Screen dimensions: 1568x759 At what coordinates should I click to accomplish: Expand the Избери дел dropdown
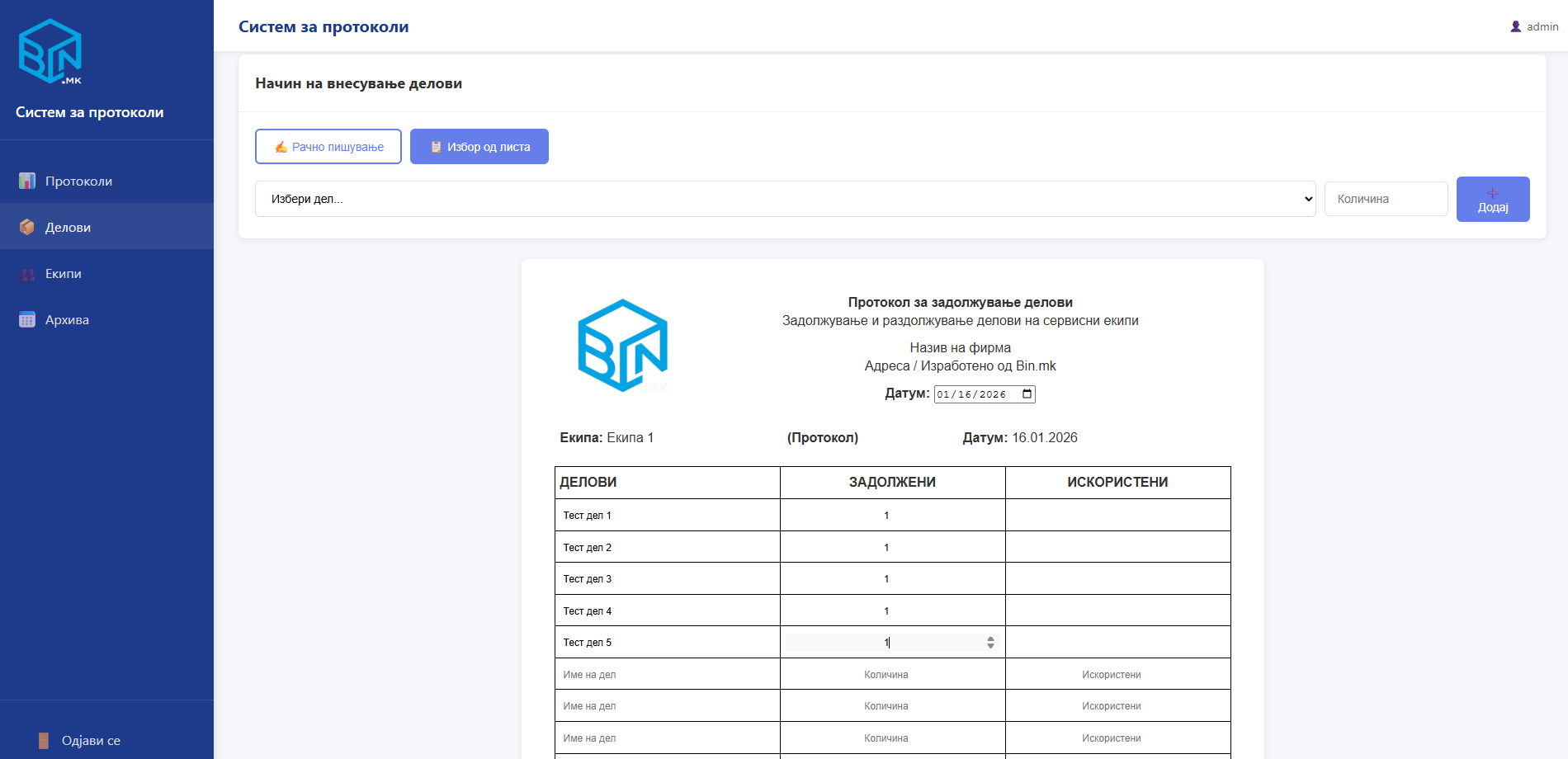pos(785,199)
